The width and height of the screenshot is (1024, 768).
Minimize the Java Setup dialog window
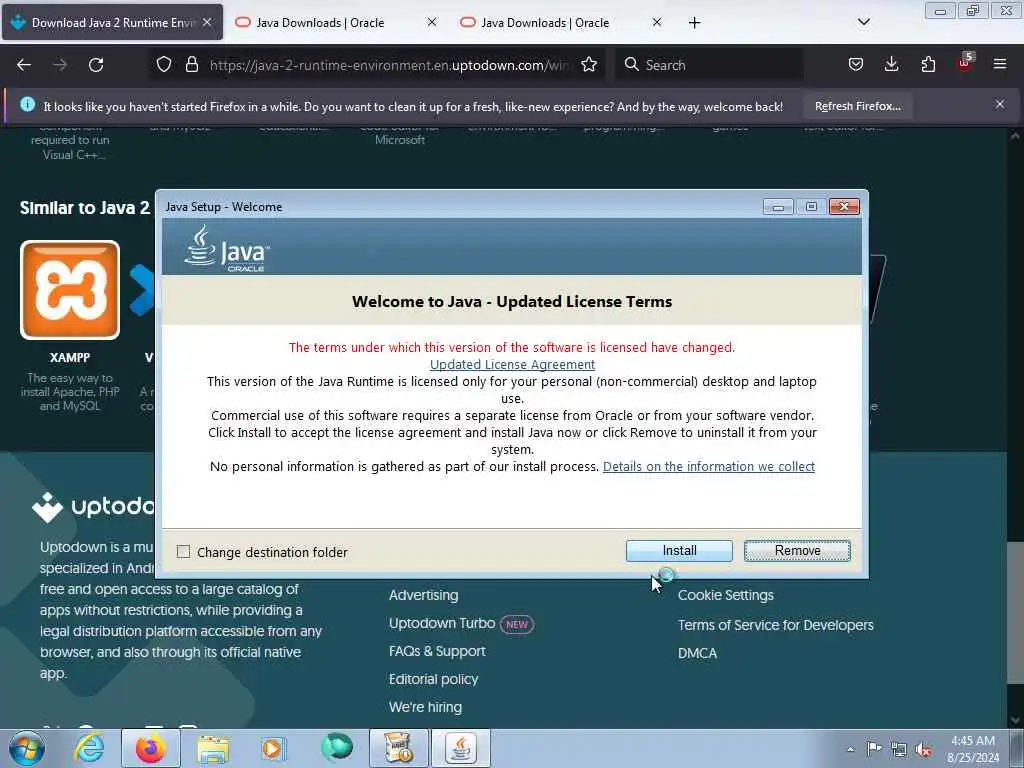778,207
